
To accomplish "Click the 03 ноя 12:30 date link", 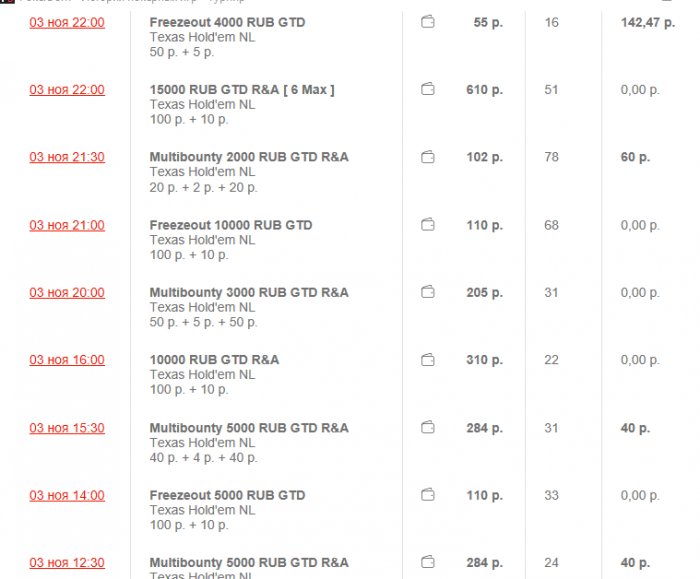I will pos(66,563).
